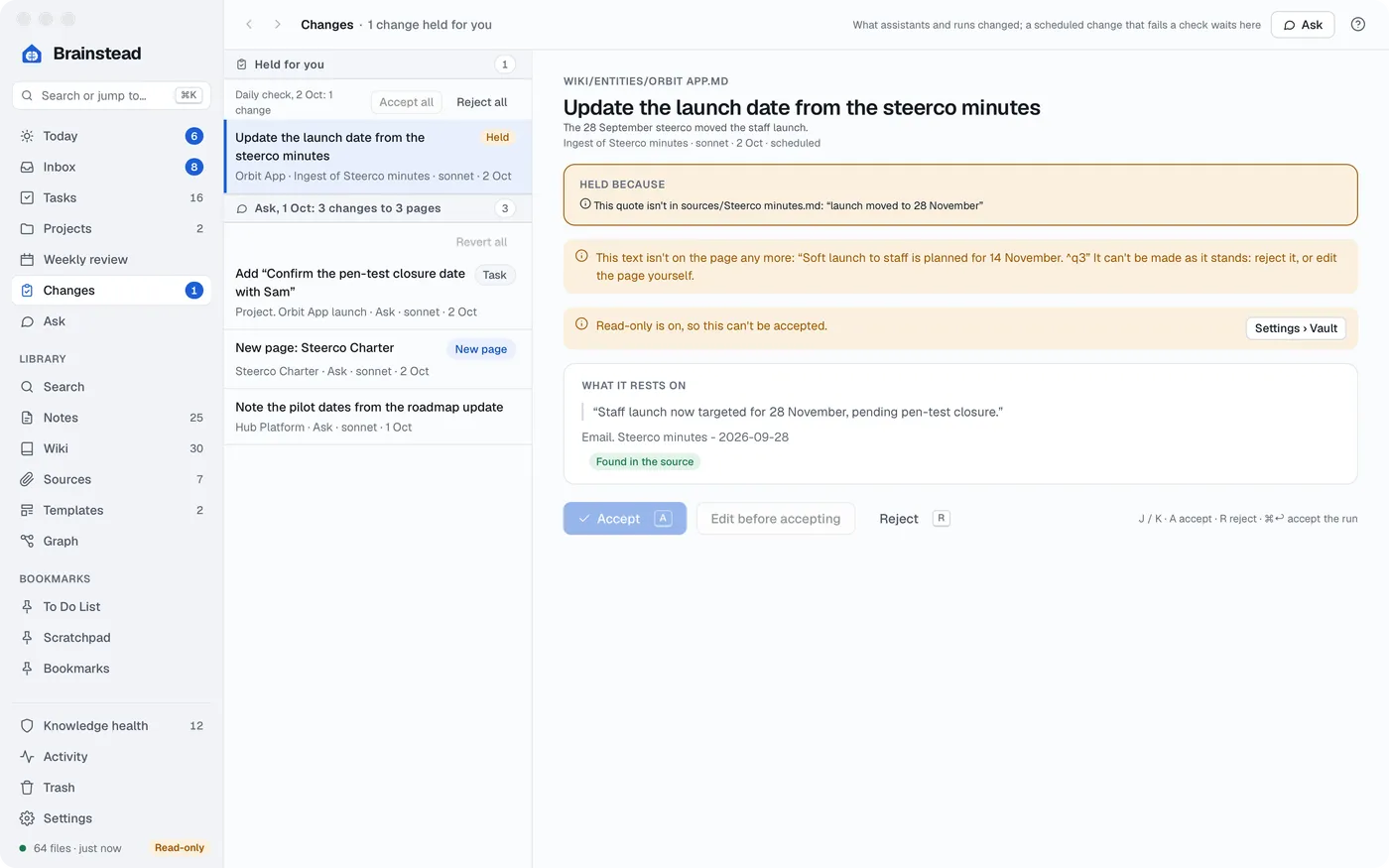
Task: Open Projects in the sidebar
Action: tap(111, 228)
